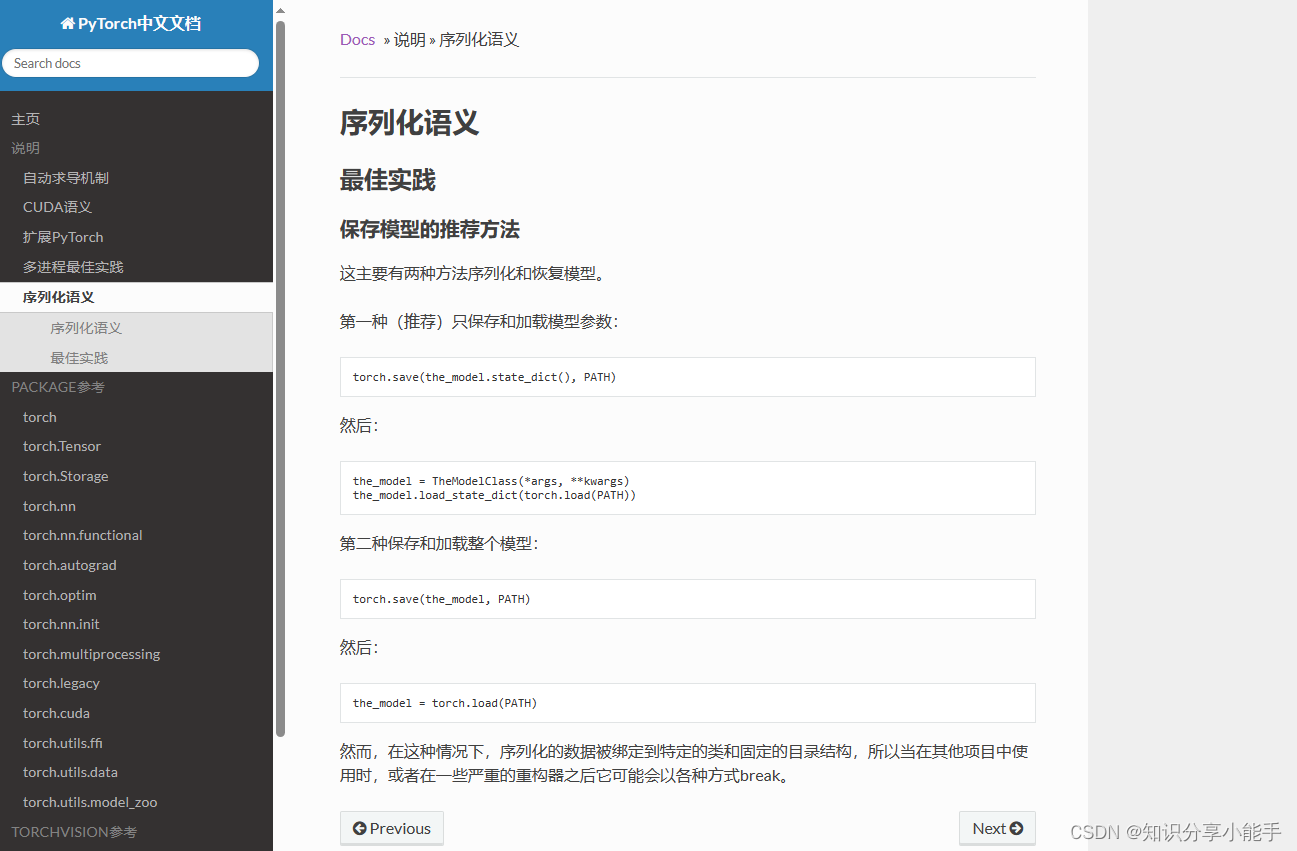1297x851 pixels.
Task: Click the 保存模型的推荐方法 subheading
Action: [430, 230]
